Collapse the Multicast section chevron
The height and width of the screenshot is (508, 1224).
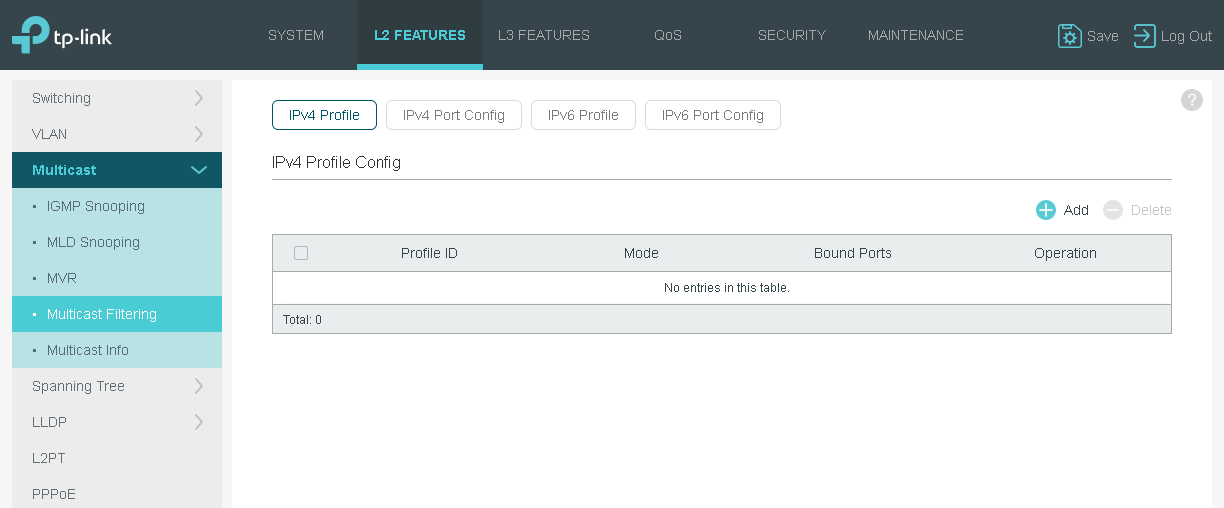198,170
